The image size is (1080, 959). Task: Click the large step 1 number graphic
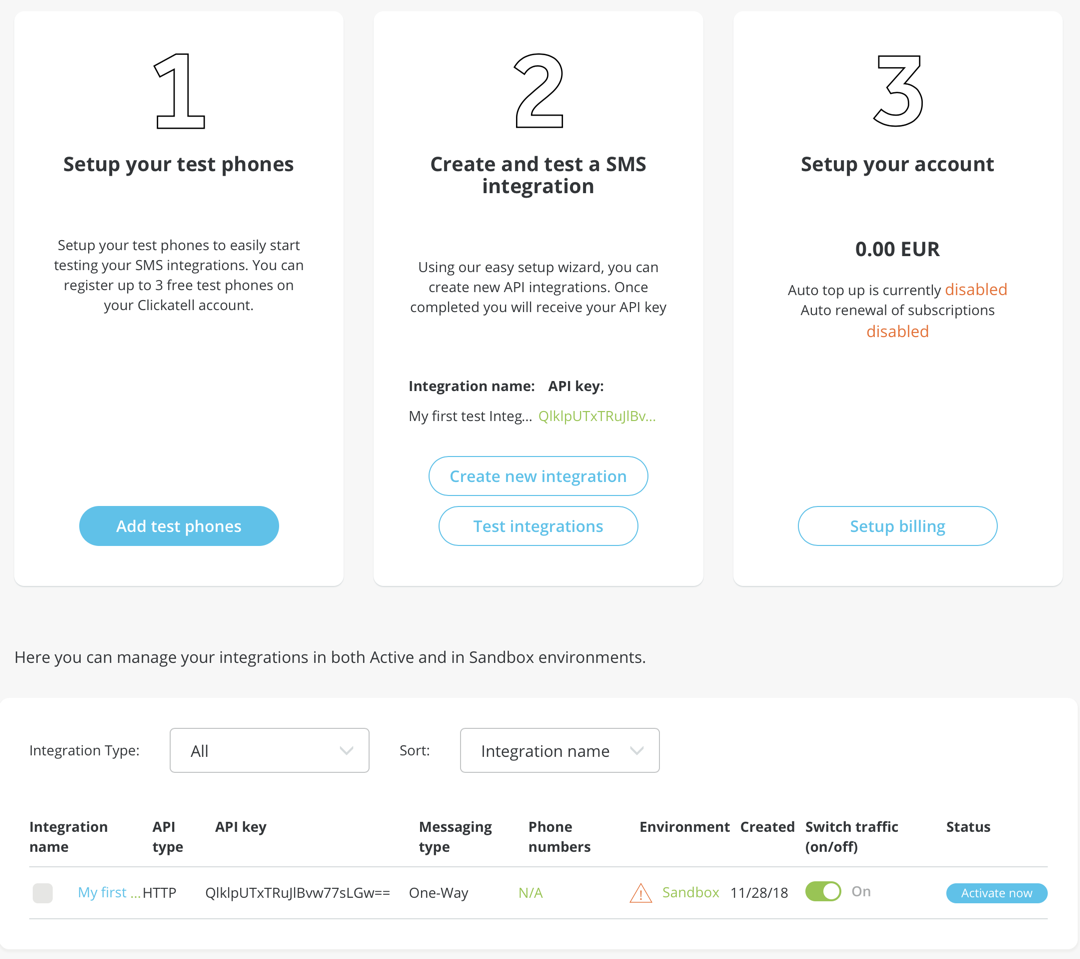click(180, 93)
